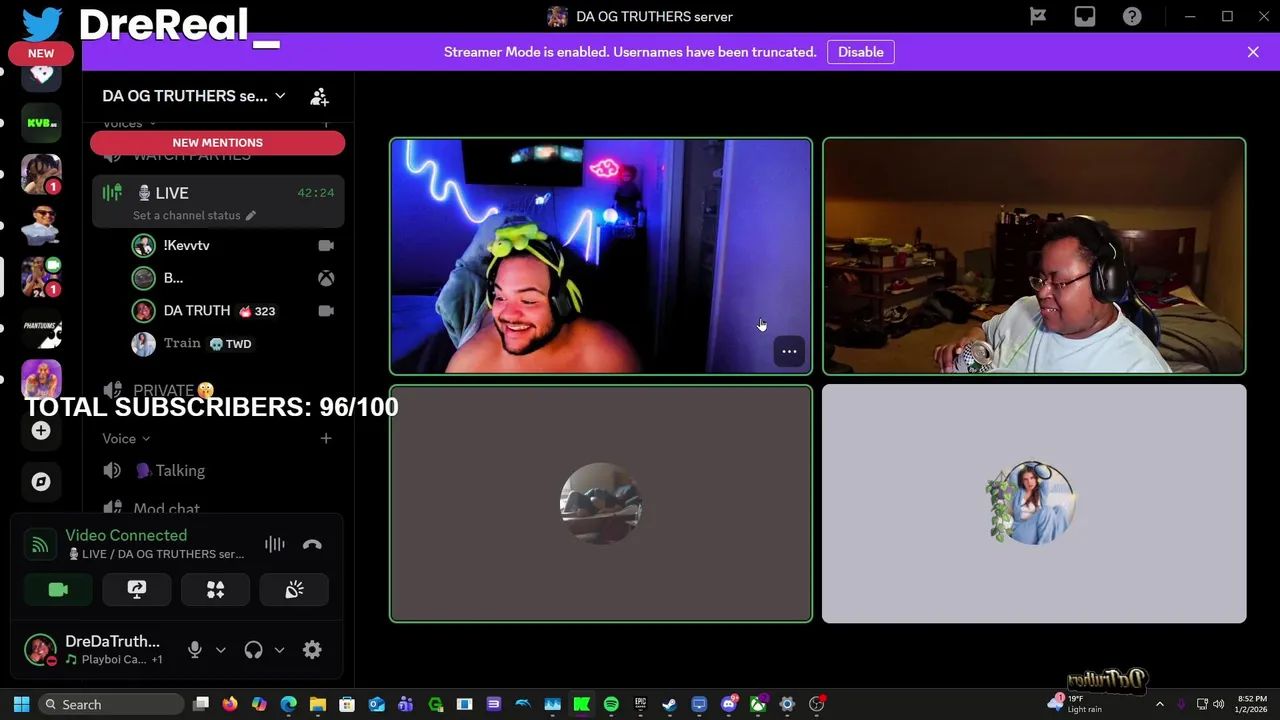Viewport: 1280px width, 720px height.
Task: Disable Streamer Mode
Action: [x=861, y=52]
